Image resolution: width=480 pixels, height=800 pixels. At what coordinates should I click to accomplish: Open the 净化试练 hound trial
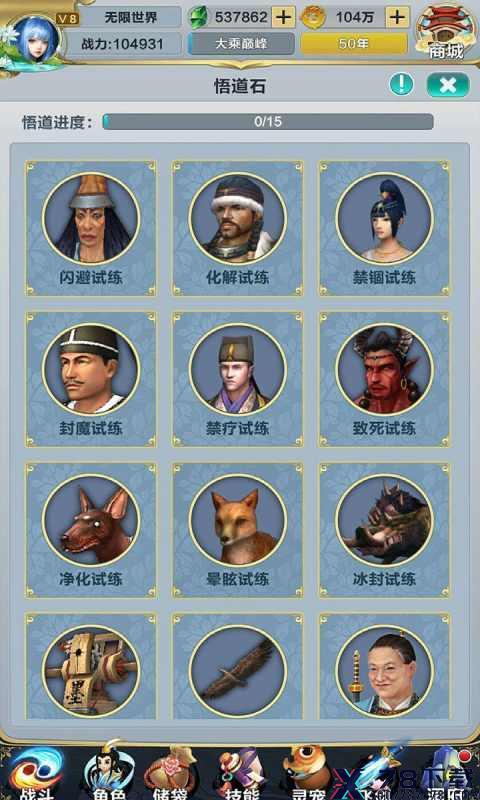click(91, 530)
